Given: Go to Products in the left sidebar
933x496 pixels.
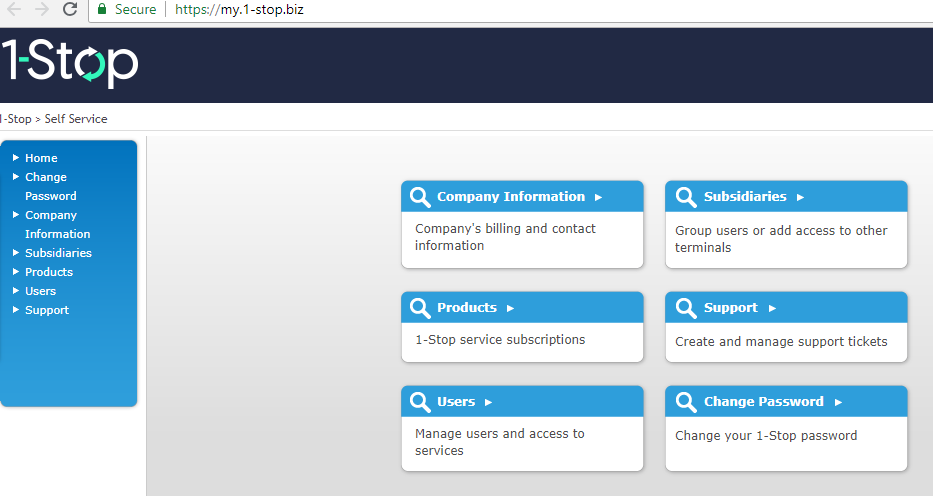Looking at the screenshot, I should [x=49, y=272].
